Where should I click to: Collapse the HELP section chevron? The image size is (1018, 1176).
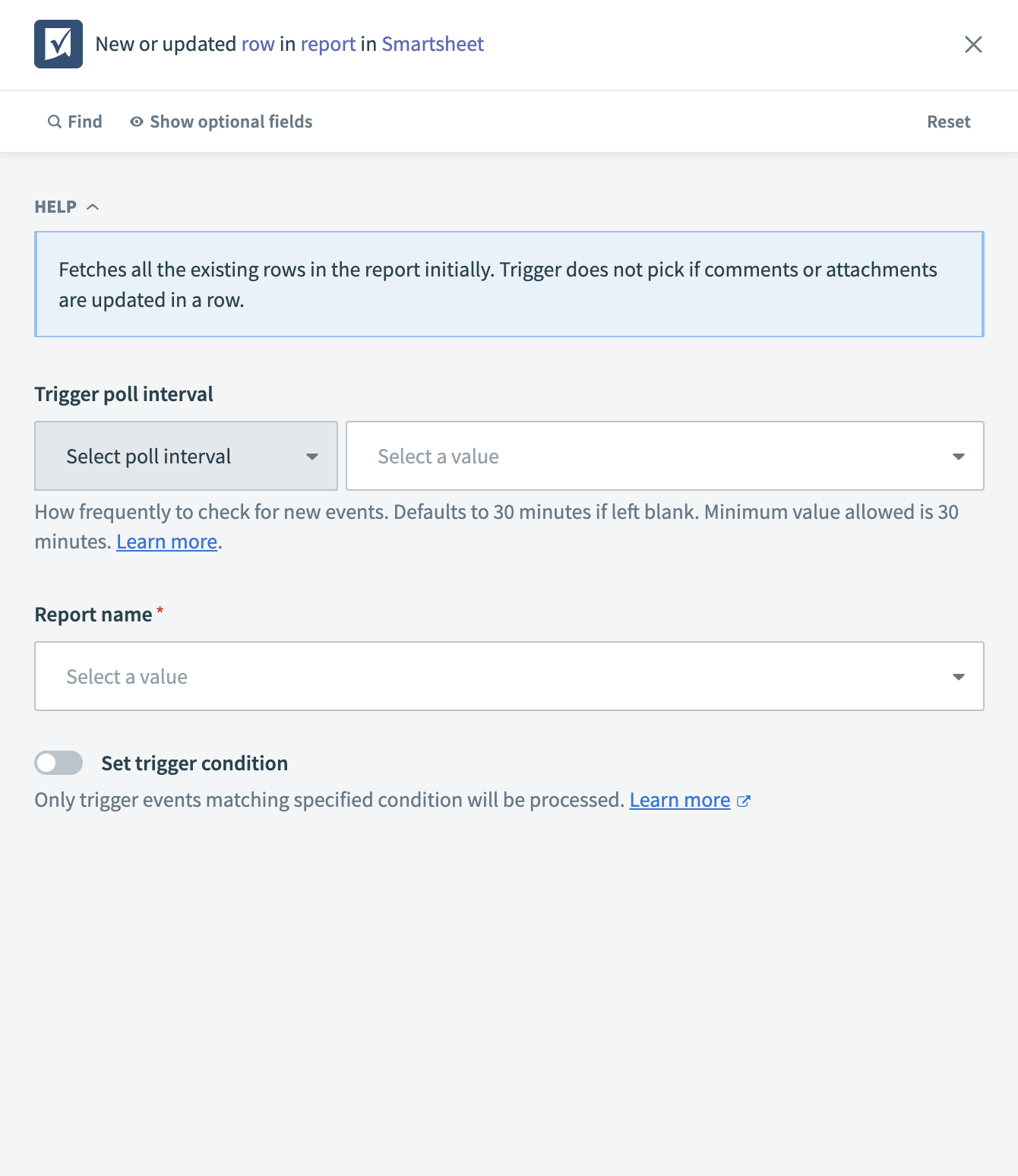coord(93,207)
